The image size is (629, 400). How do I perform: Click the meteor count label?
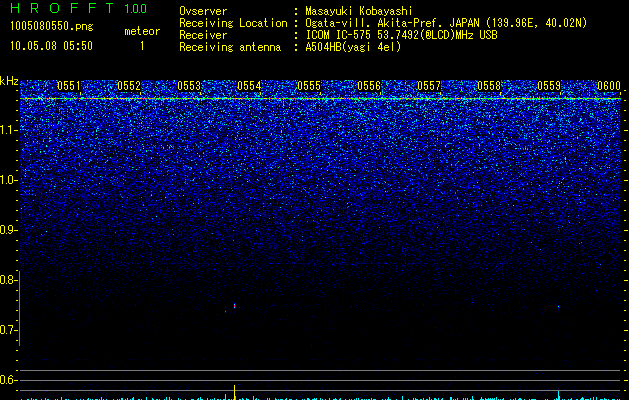pyautogui.click(x=142, y=31)
